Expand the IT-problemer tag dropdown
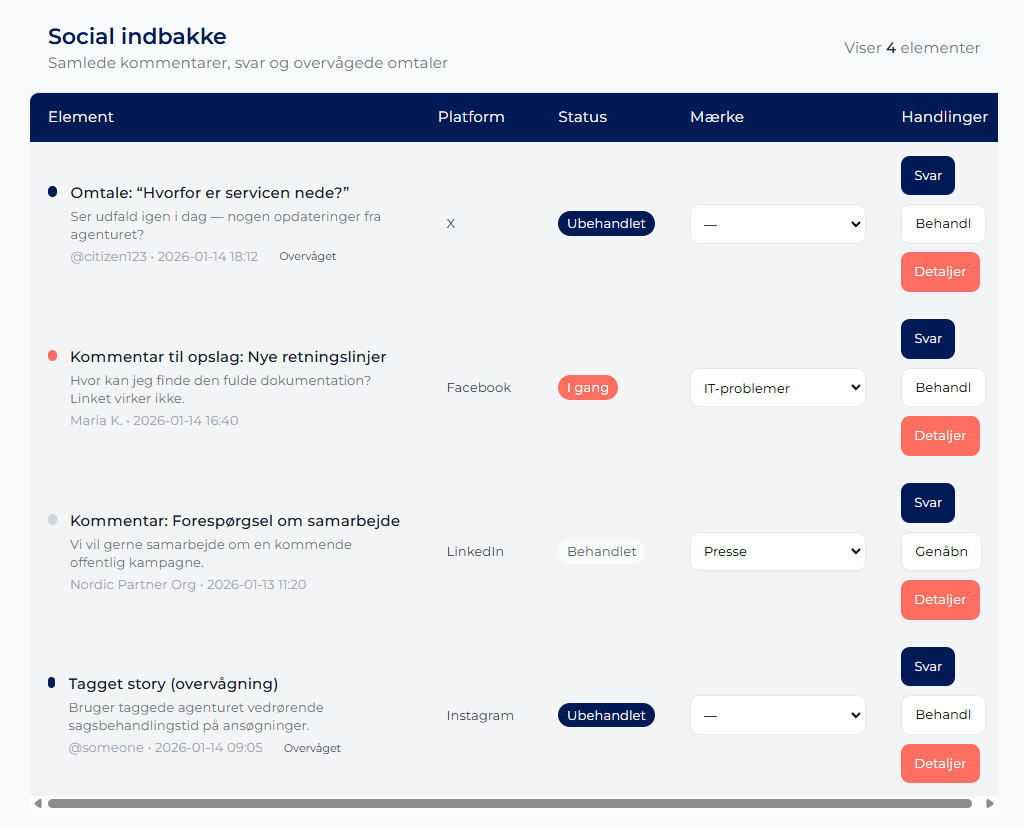This screenshot has height=829, width=1024. tap(777, 388)
